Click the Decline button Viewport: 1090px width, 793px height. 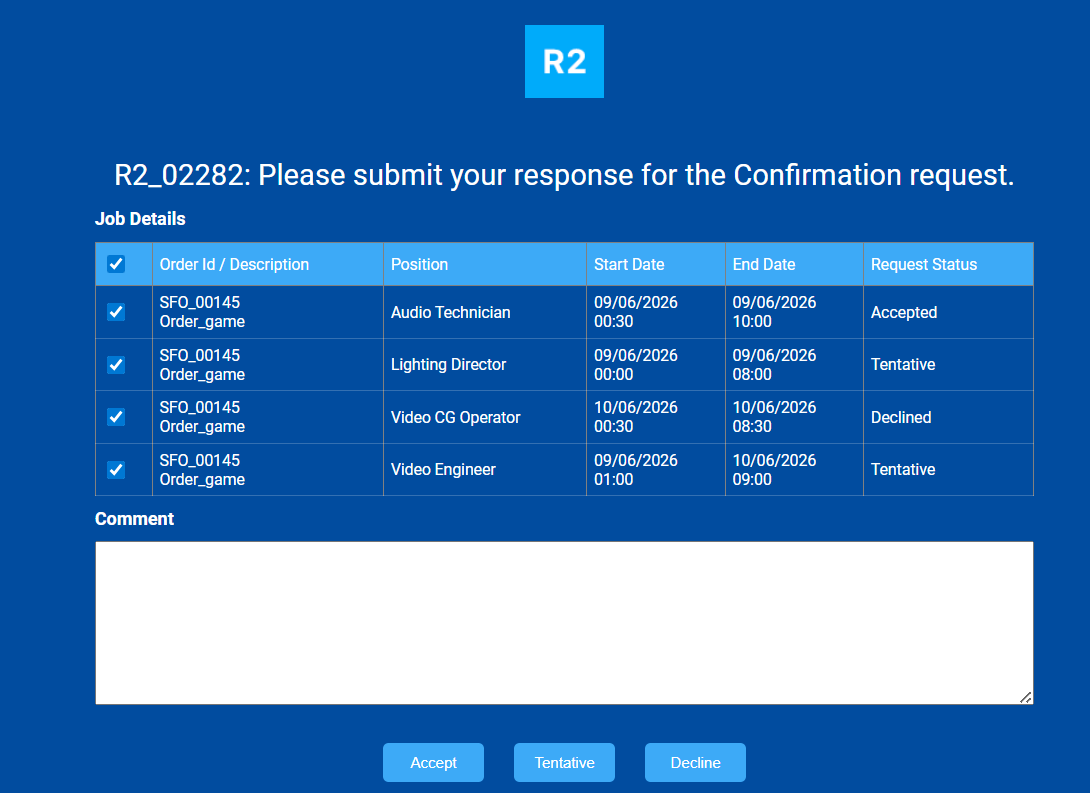[x=695, y=762]
